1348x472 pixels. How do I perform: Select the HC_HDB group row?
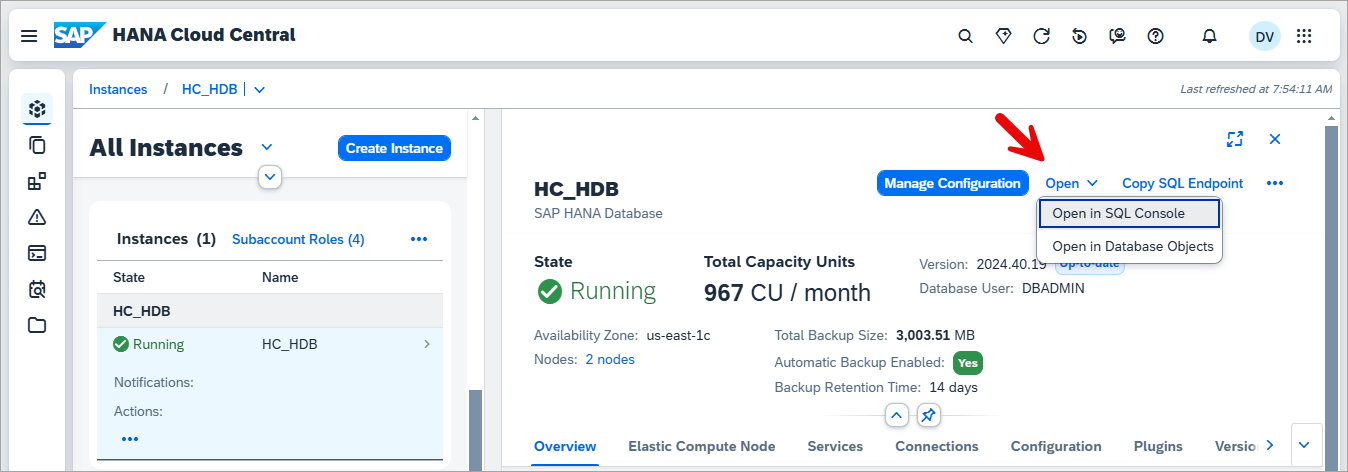point(270,311)
